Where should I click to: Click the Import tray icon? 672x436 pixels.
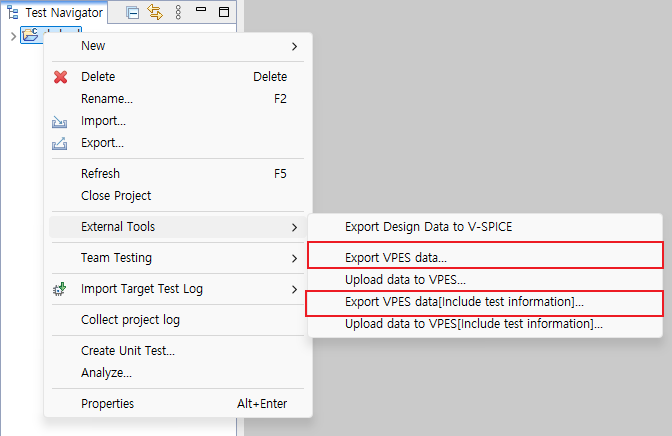point(60,122)
